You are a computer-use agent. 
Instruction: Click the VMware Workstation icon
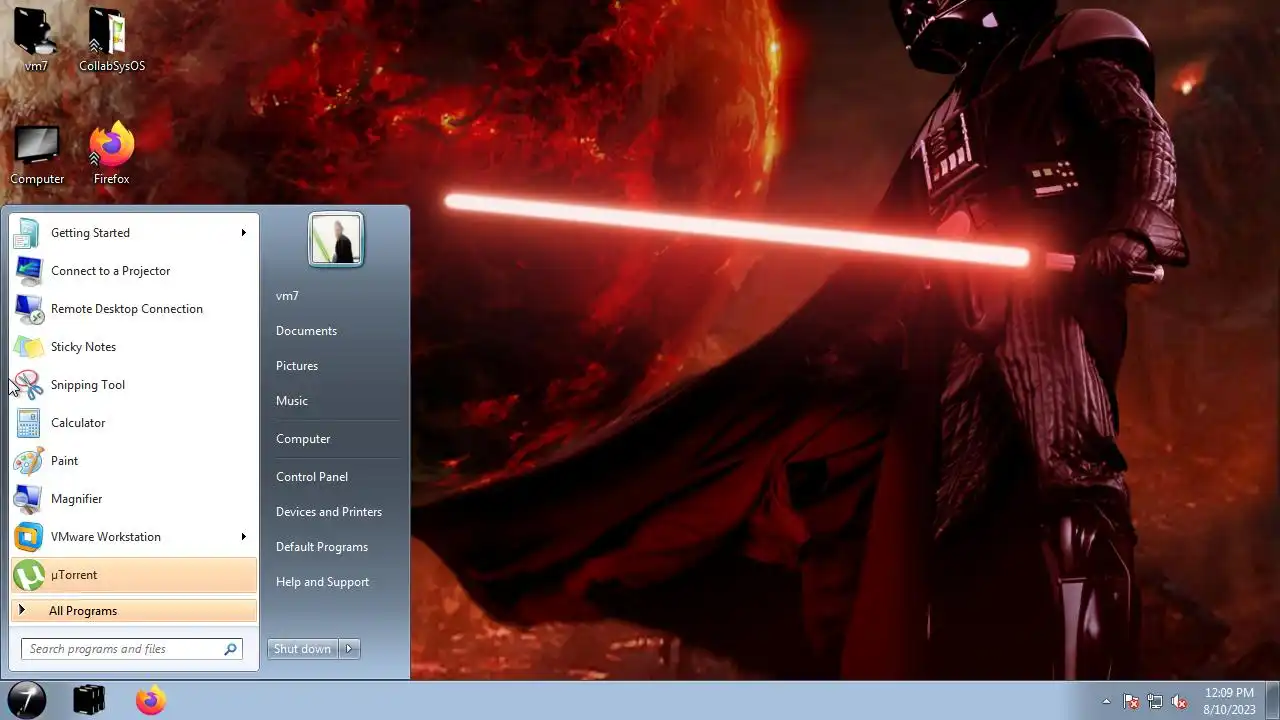(x=28, y=537)
